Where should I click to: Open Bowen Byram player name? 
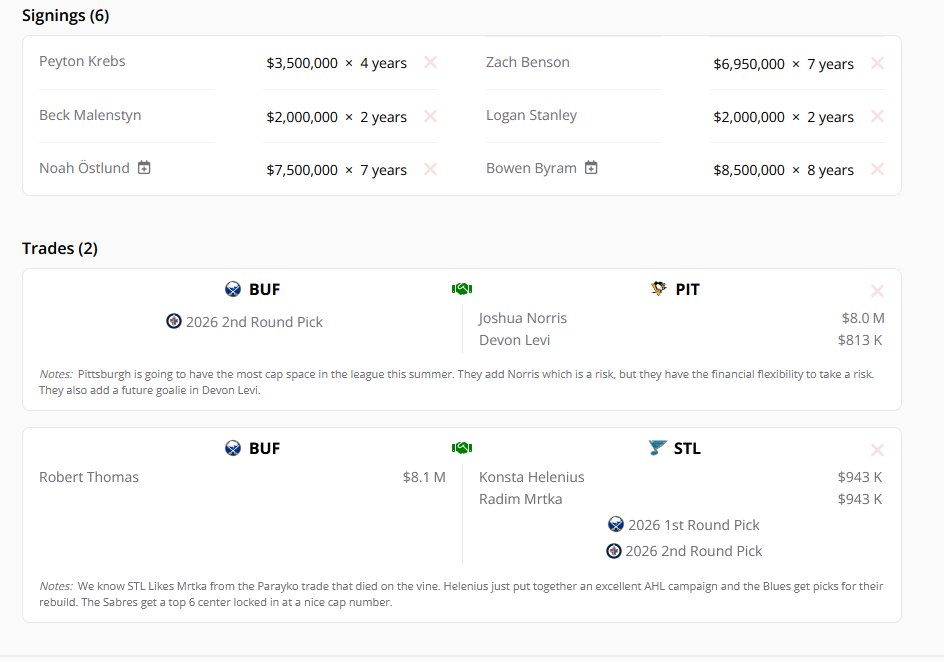coord(531,168)
